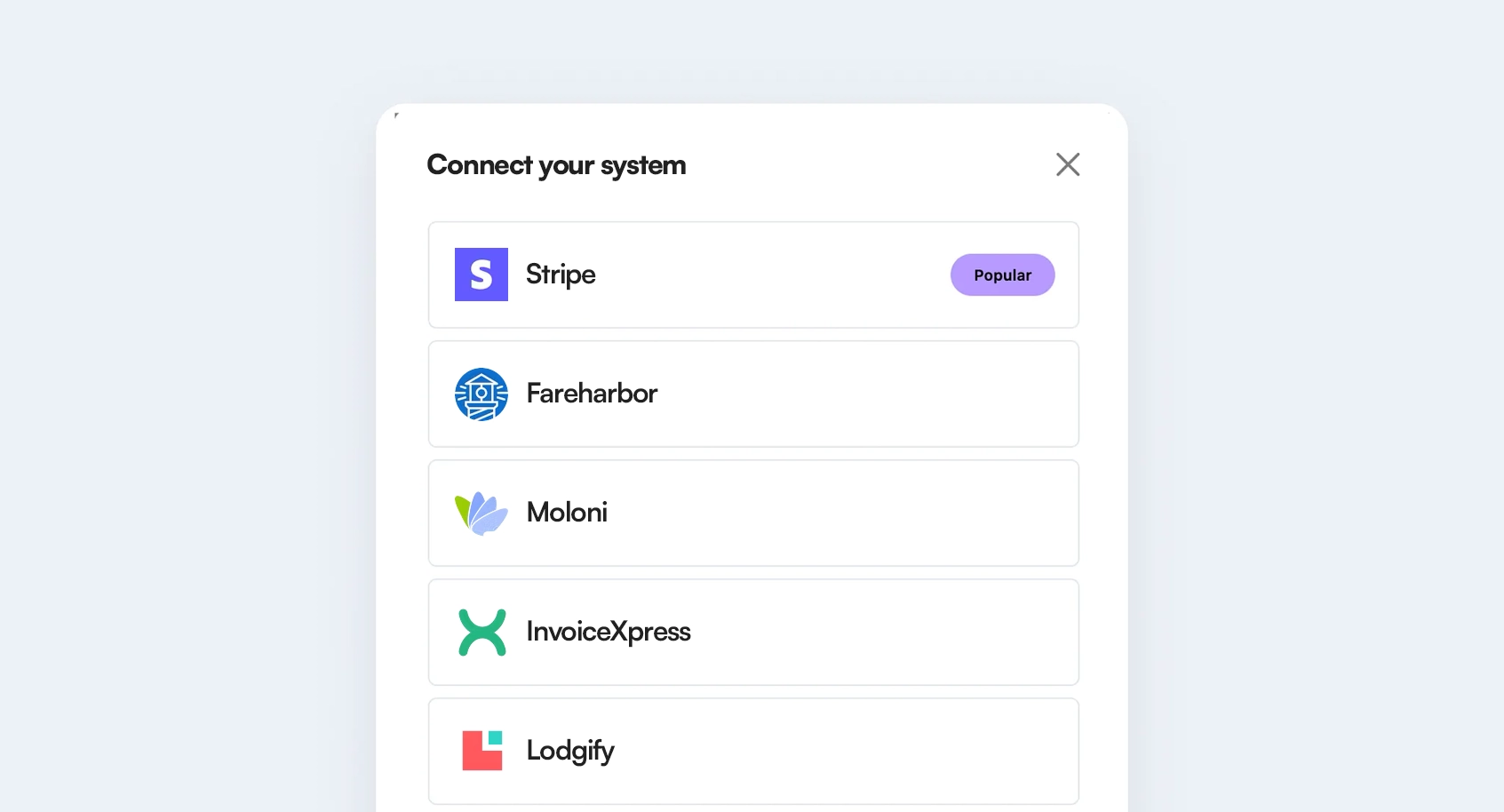Image resolution: width=1504 pixels, height=812 pixels.
Task: Click empty space in the Fareharbor card
Action: pos(871,394)
